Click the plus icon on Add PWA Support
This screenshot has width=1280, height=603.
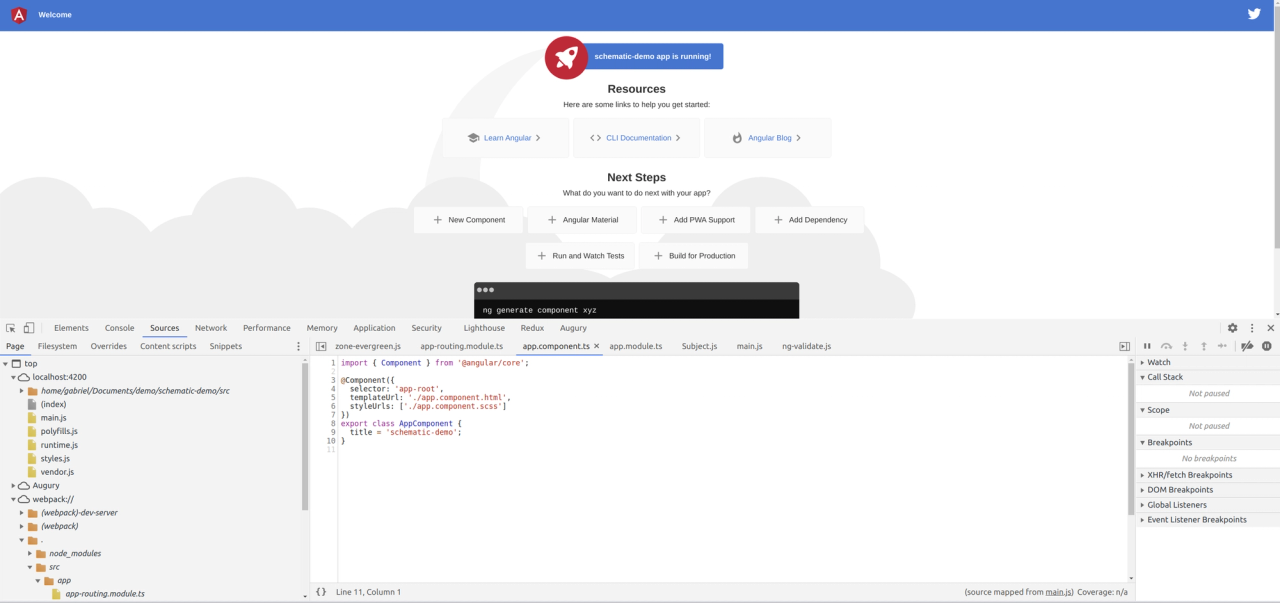coord(663,220)
